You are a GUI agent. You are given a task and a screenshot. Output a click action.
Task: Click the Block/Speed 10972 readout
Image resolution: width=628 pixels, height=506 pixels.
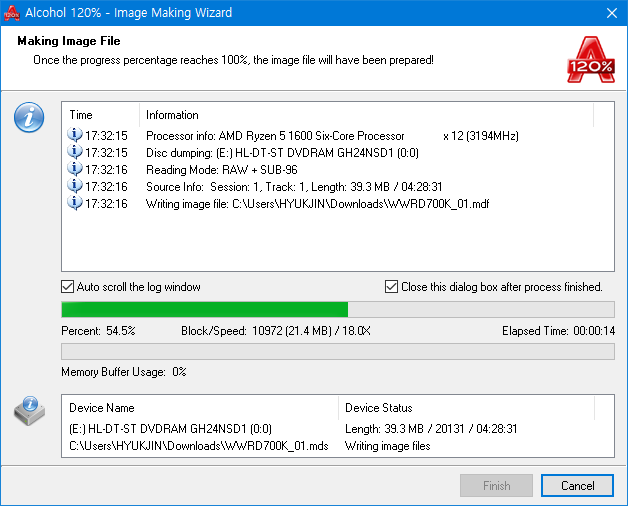click(x=276, y=331)
